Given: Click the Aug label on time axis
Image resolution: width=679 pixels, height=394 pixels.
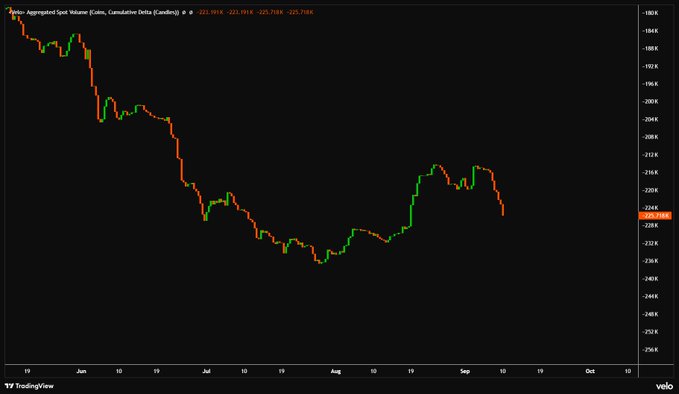Looking at the screenshot, I should pos(336,371).
